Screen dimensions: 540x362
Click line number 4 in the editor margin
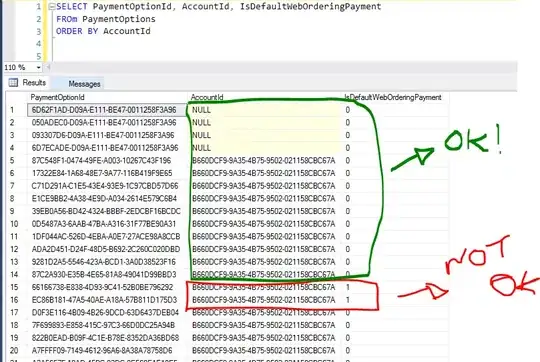(x=39, y=44)
